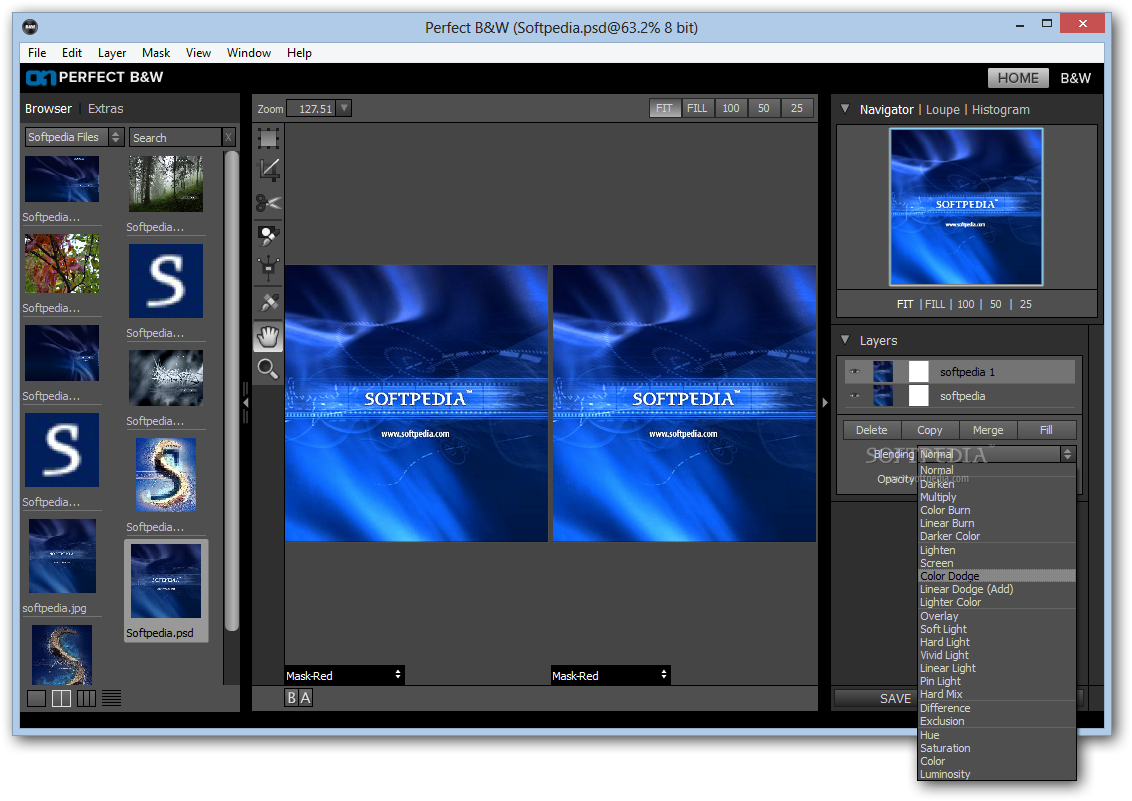Collapse the left Browser panel arrow
1132x801 pixels.
point(245,403)
